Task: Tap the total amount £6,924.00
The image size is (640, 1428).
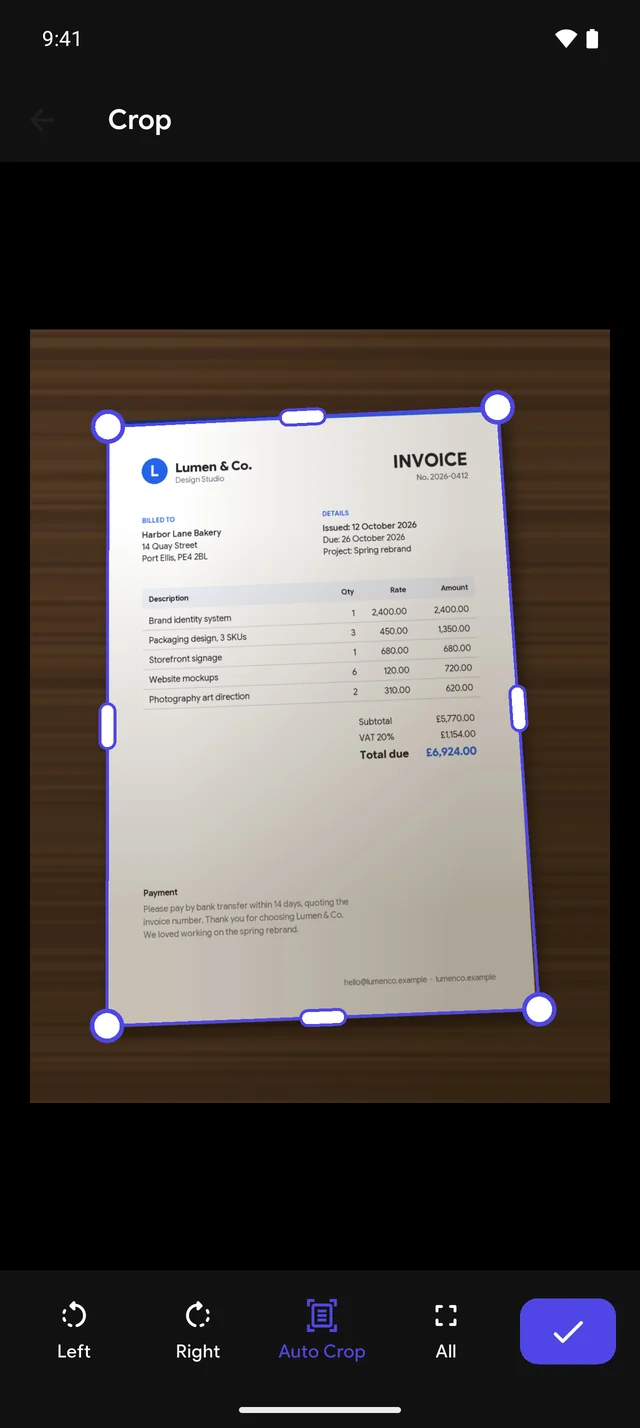Action: click(451, 752)
